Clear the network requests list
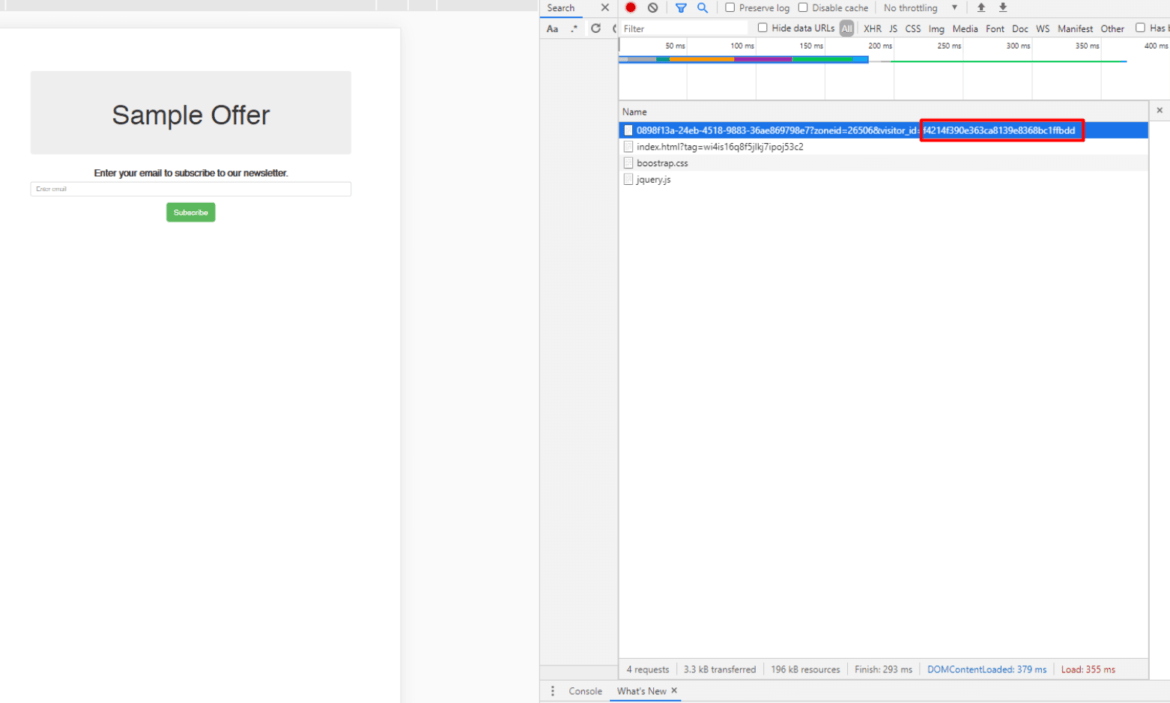This screenshot has width=1170, height=703. pyautogui.click(x=651, y=8)
